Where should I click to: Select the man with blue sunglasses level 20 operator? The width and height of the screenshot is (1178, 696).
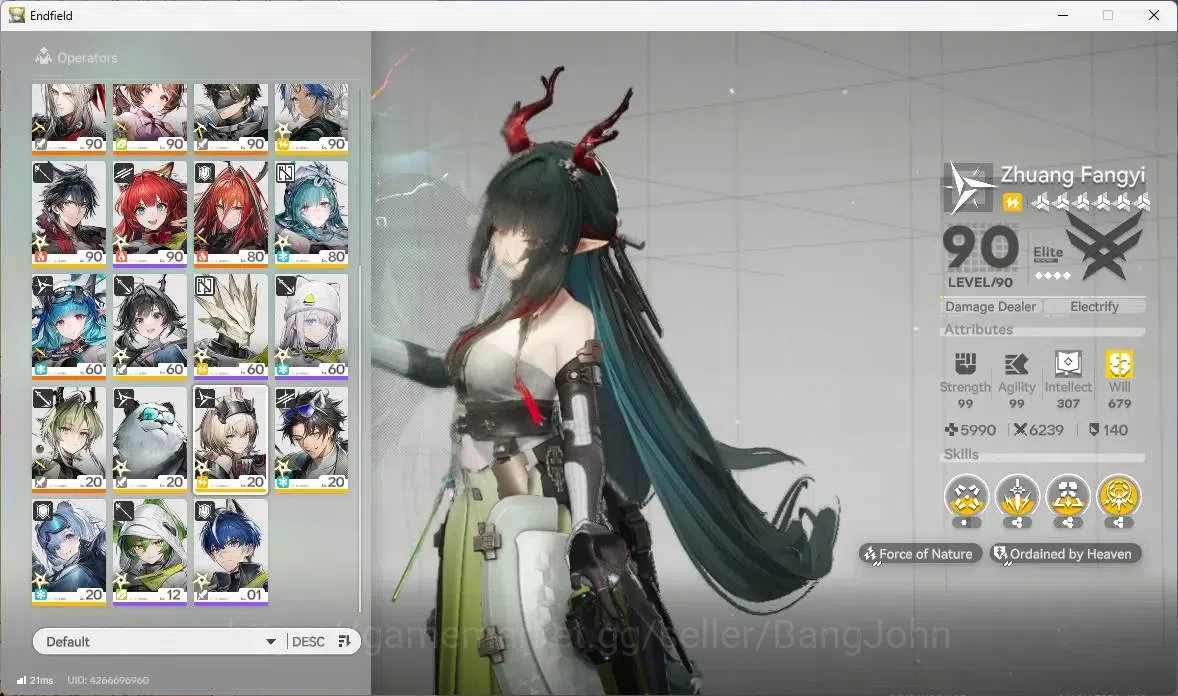pyautogui.click(x=311, y=439)
